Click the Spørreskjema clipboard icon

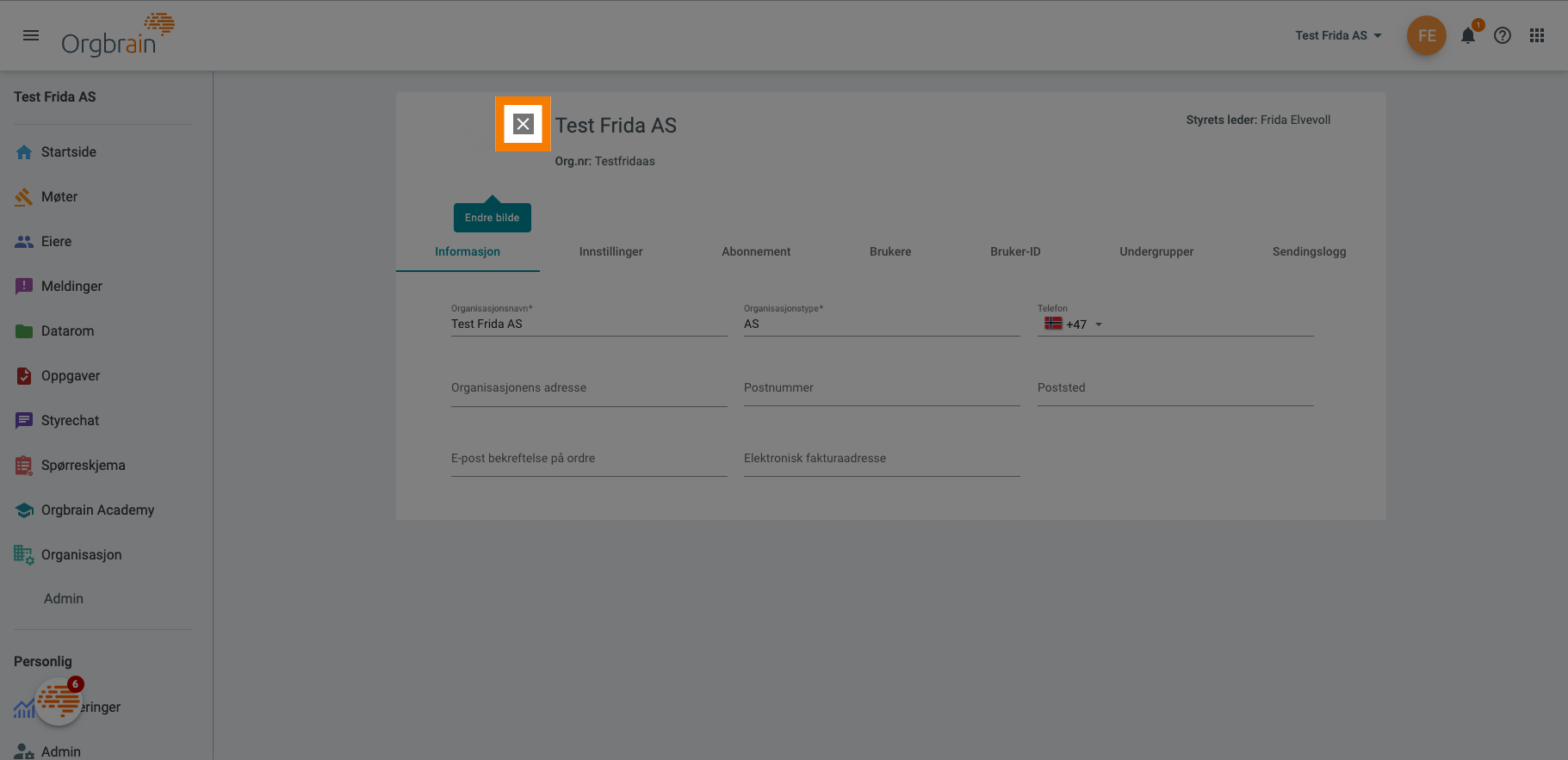point(24,466)
